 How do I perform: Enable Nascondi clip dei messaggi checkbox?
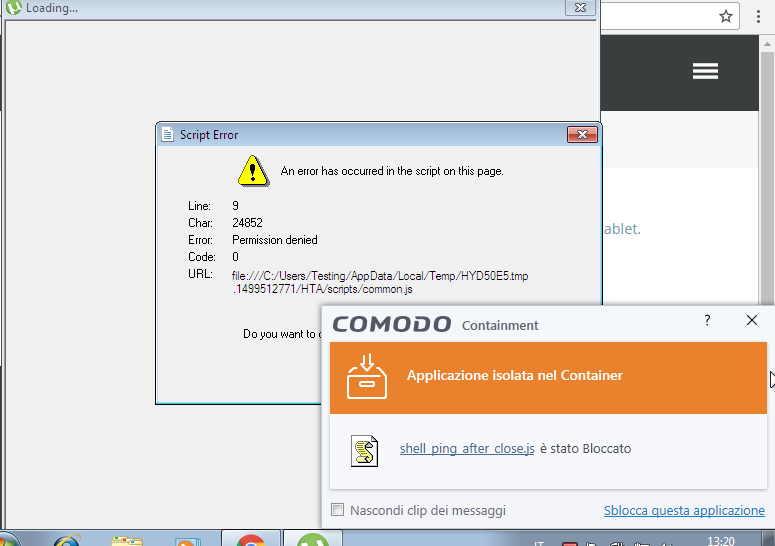pos(338,509)
